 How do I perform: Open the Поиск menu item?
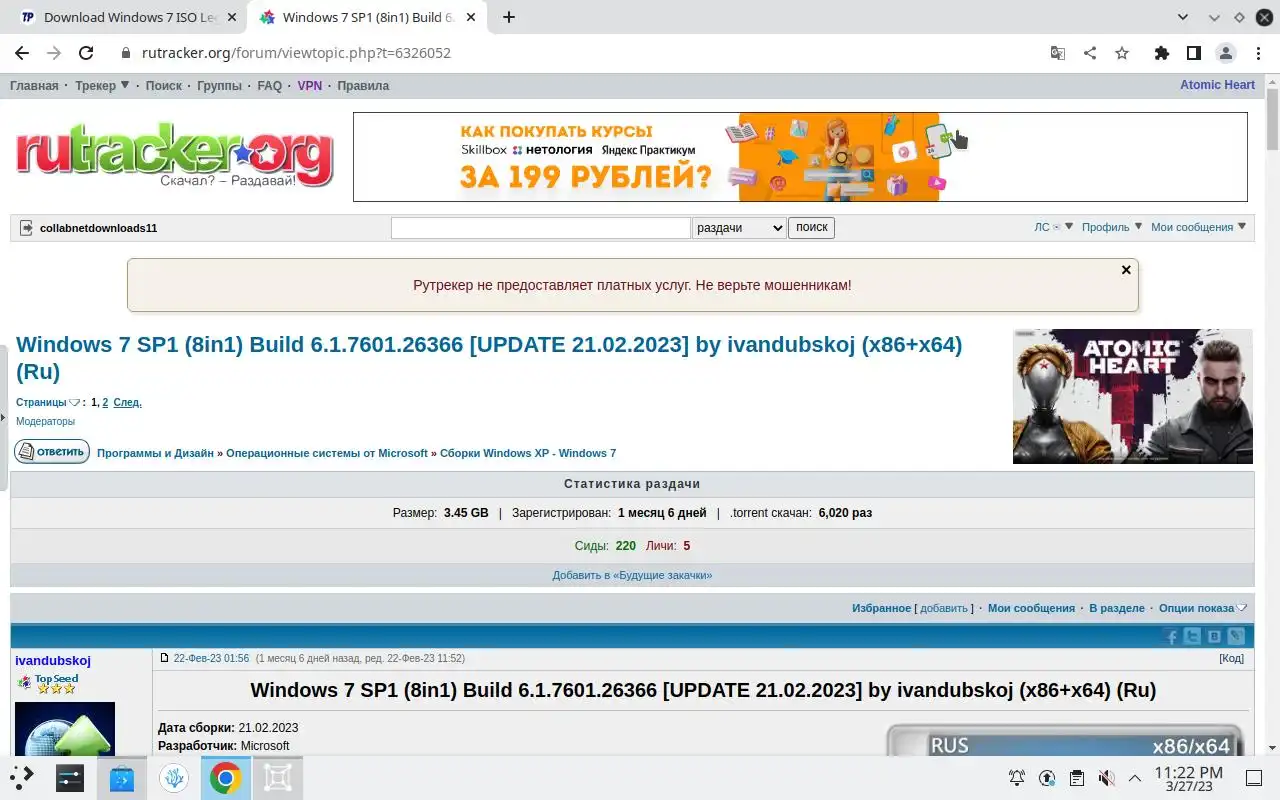click(164, 86)
